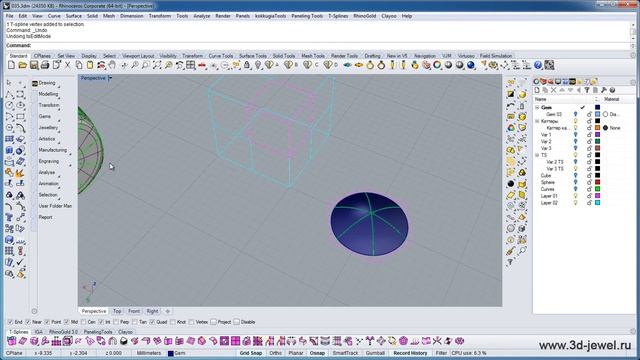Click the Layers panel help icon
The height and width of the screenshot is (360, 640).
612,90
